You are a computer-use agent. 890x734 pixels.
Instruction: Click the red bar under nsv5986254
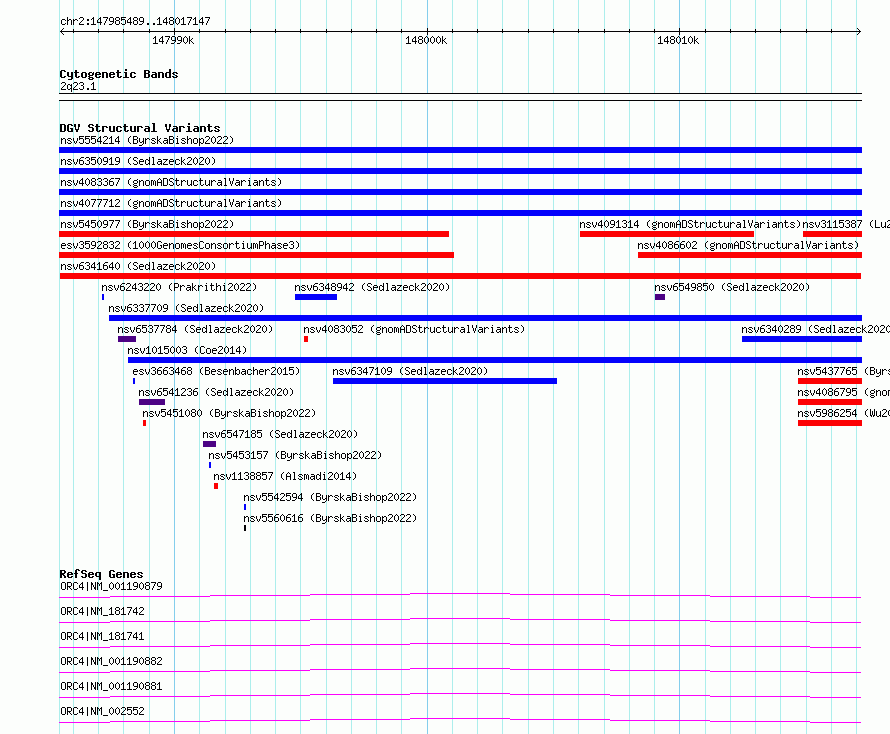pos(830,423)
